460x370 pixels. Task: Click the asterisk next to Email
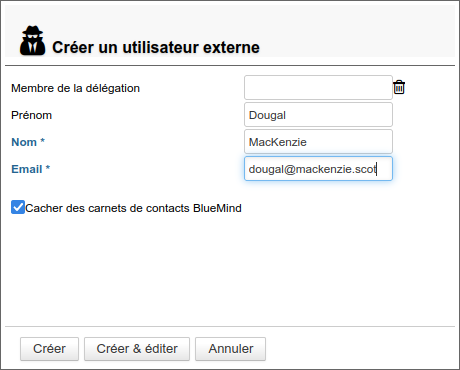click(48, 168)
